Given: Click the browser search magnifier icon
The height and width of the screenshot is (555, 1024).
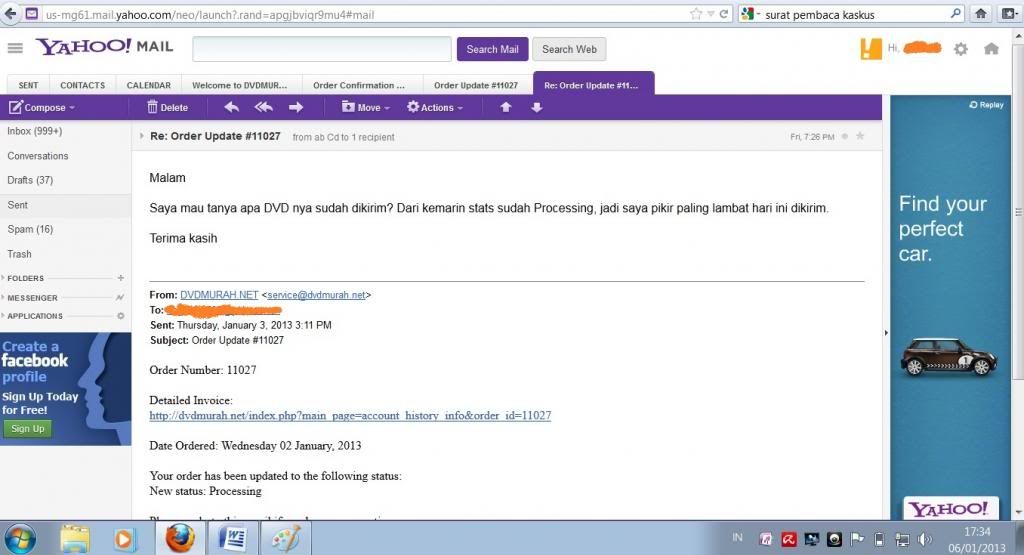Looking at the screenshot, I should point(955,14).
